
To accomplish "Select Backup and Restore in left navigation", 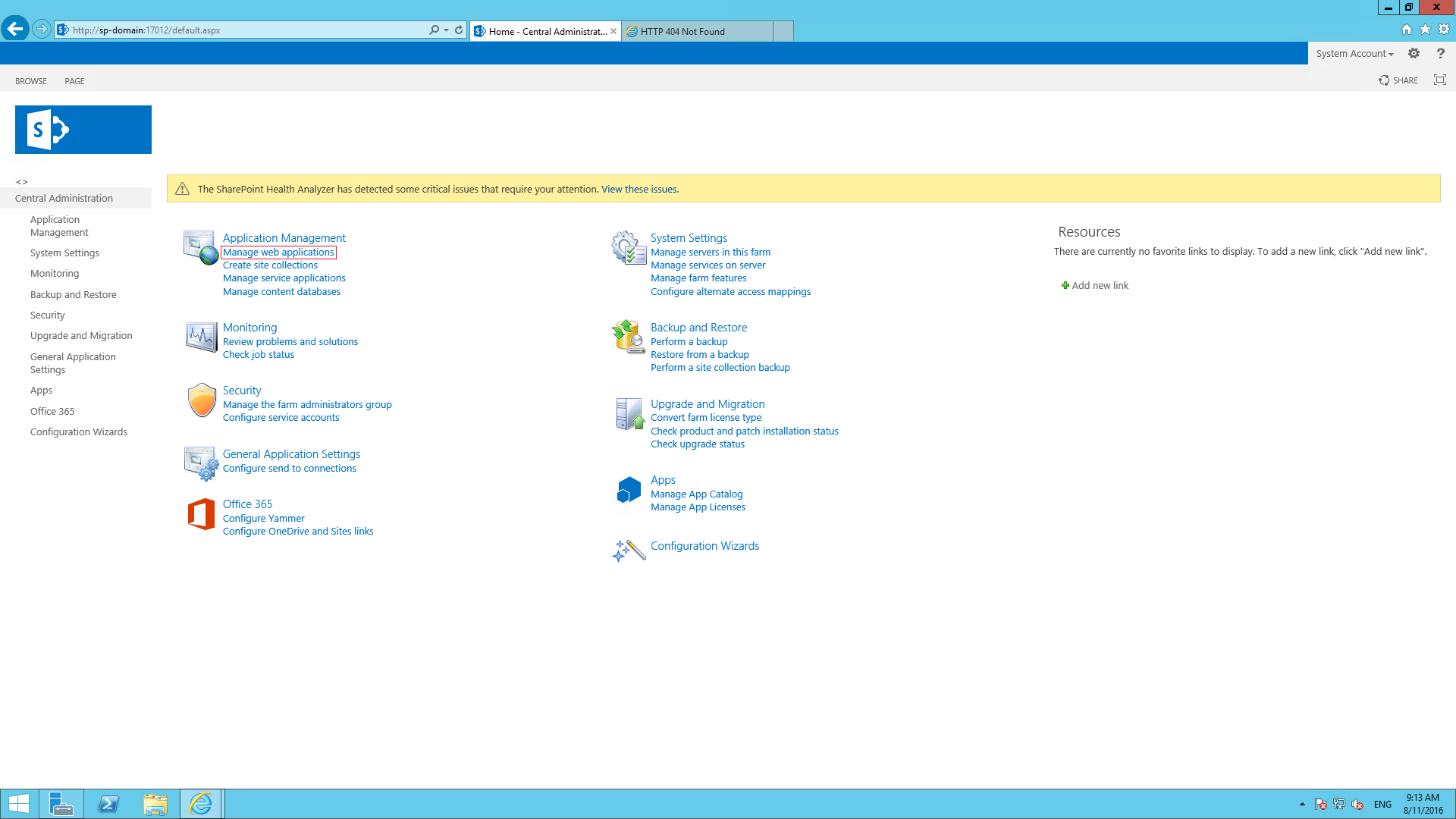I will (x=74, y=295).
